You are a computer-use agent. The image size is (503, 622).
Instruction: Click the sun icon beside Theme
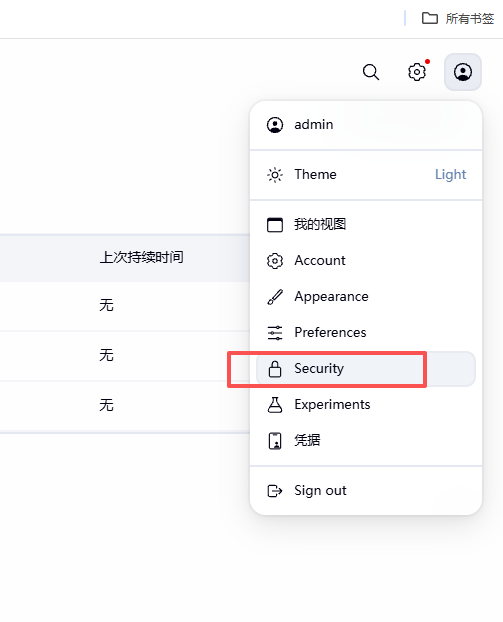(275, 175)
